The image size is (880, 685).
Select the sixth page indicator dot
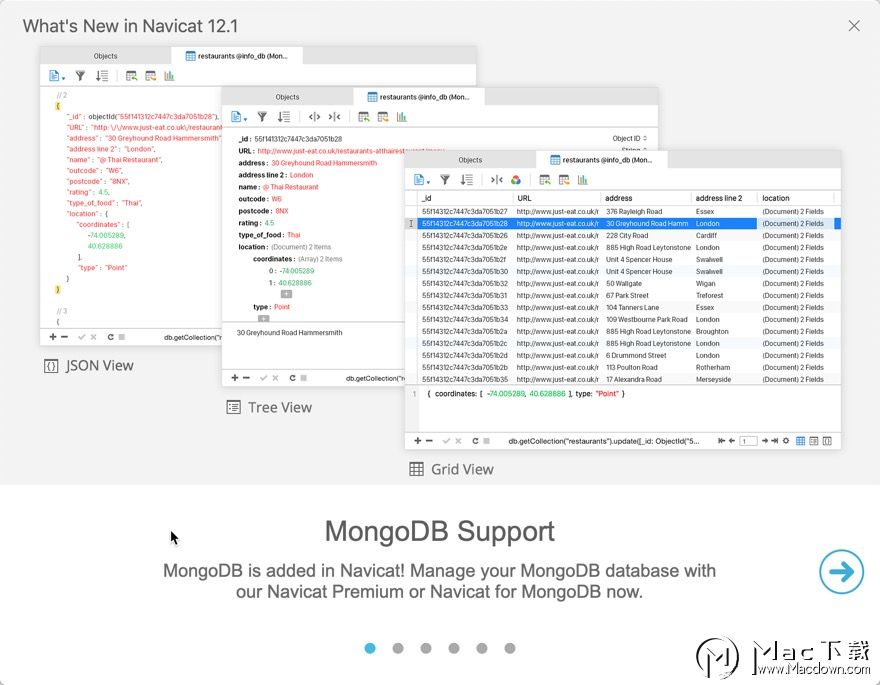(x=510, y=648)
